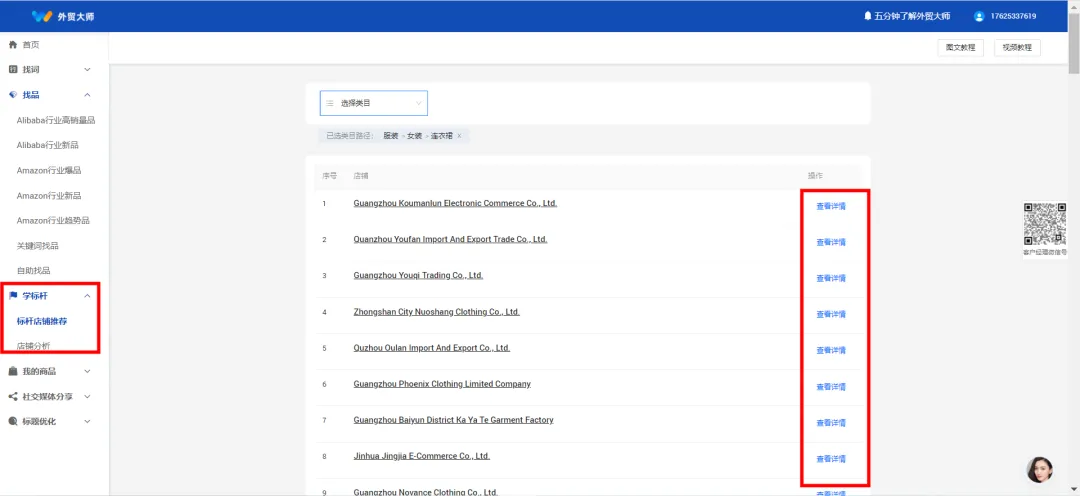Click the 我的商品 bag icon
This screenshot has height=496, width=1080.
point(12,371)
